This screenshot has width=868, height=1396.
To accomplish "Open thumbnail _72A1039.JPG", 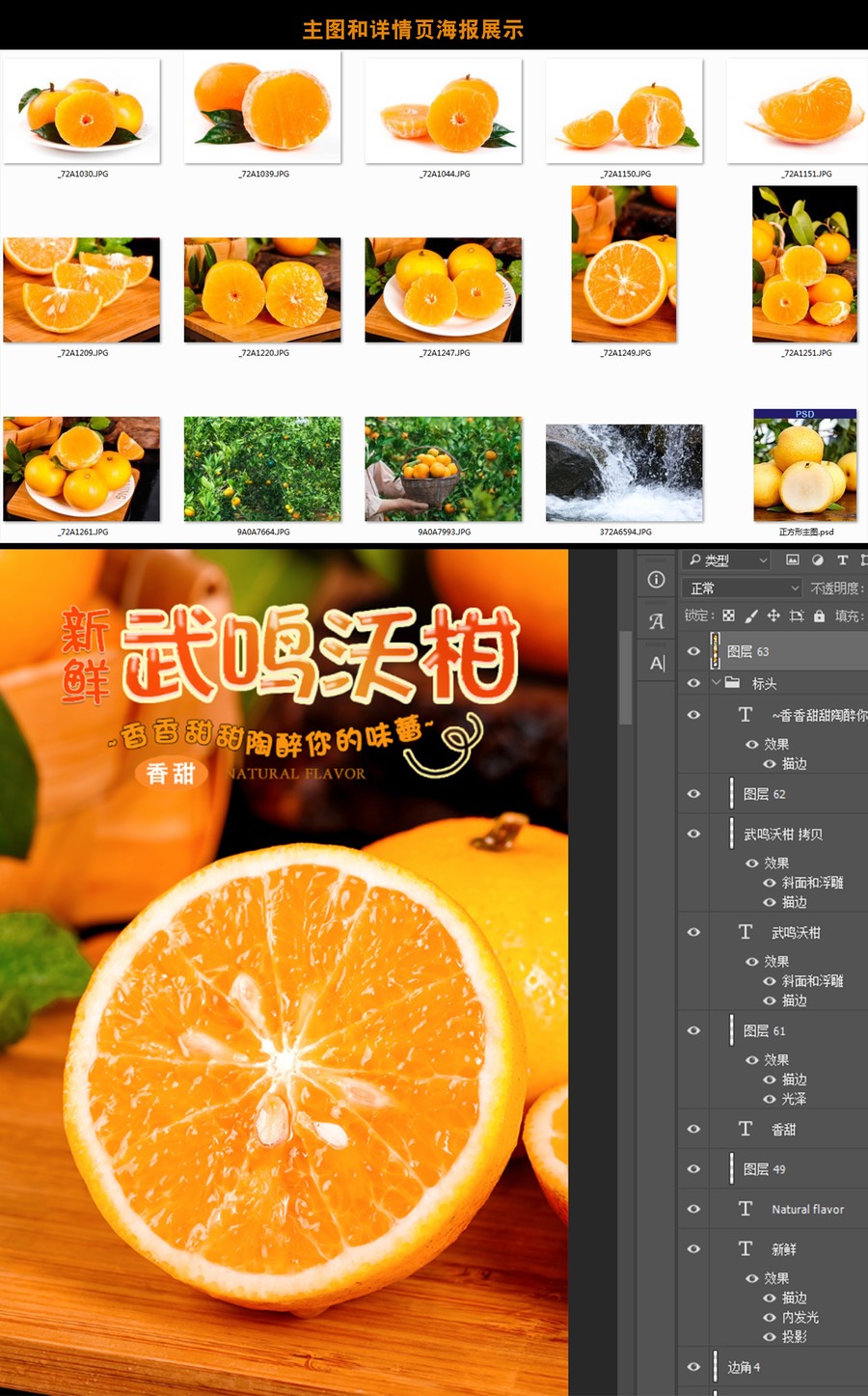I will tap(262, 106).
